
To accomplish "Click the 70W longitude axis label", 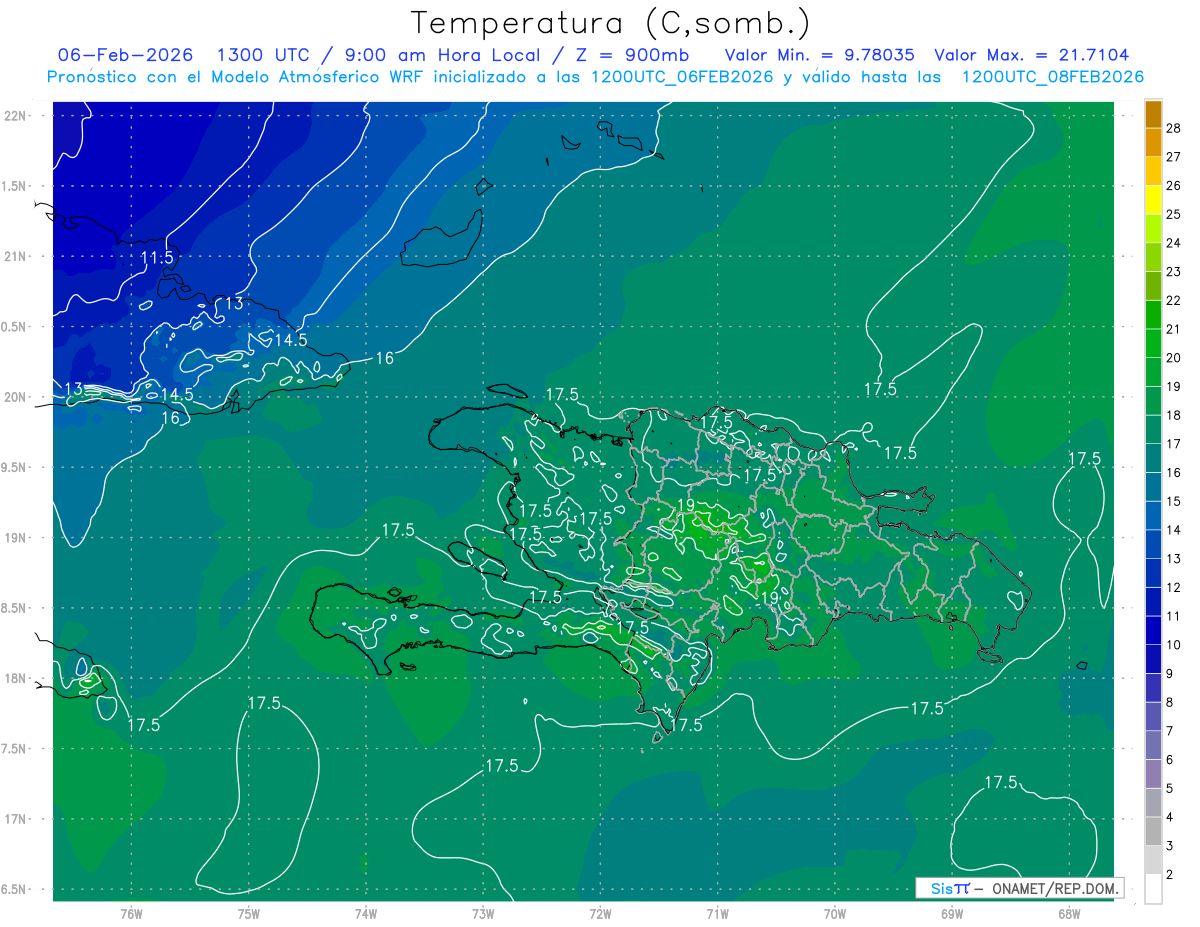I will (x=835, y=914).
